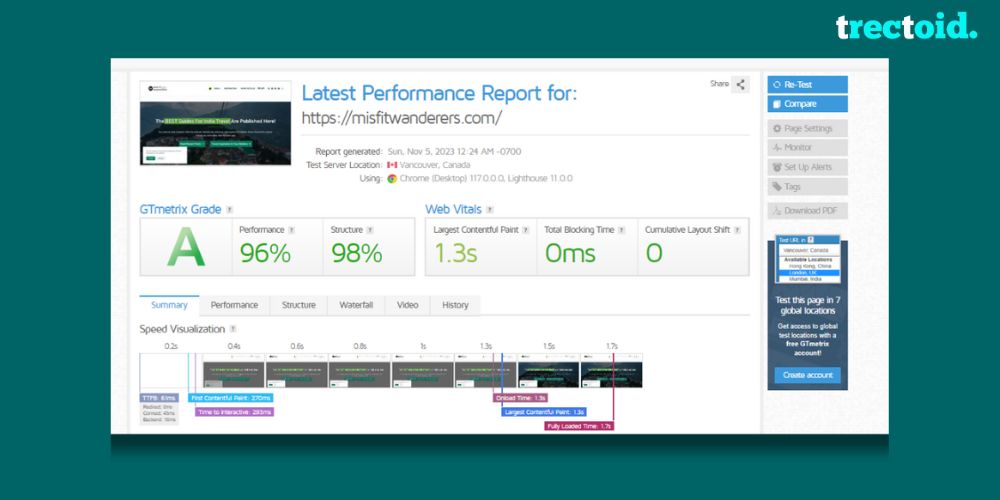
Task: Click the Re-Test button
Action: coord(807,84)
